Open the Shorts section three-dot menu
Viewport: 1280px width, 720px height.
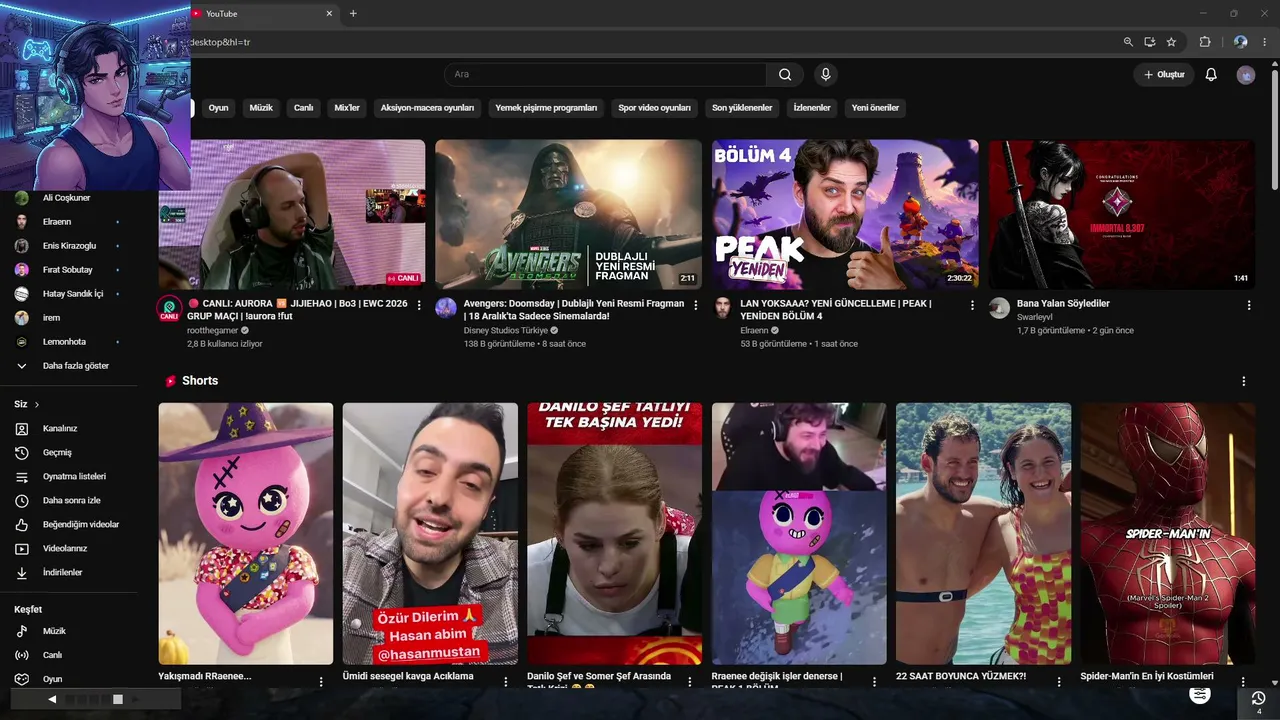point(1244,381)
